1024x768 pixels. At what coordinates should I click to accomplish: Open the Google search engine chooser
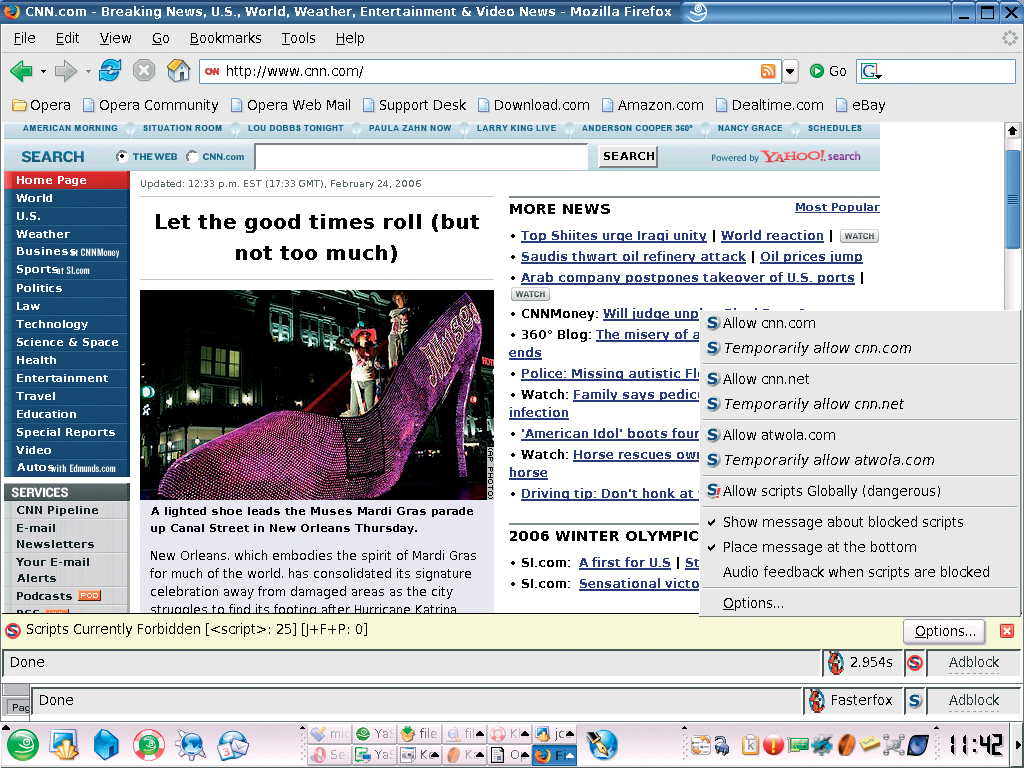[871, 71]
